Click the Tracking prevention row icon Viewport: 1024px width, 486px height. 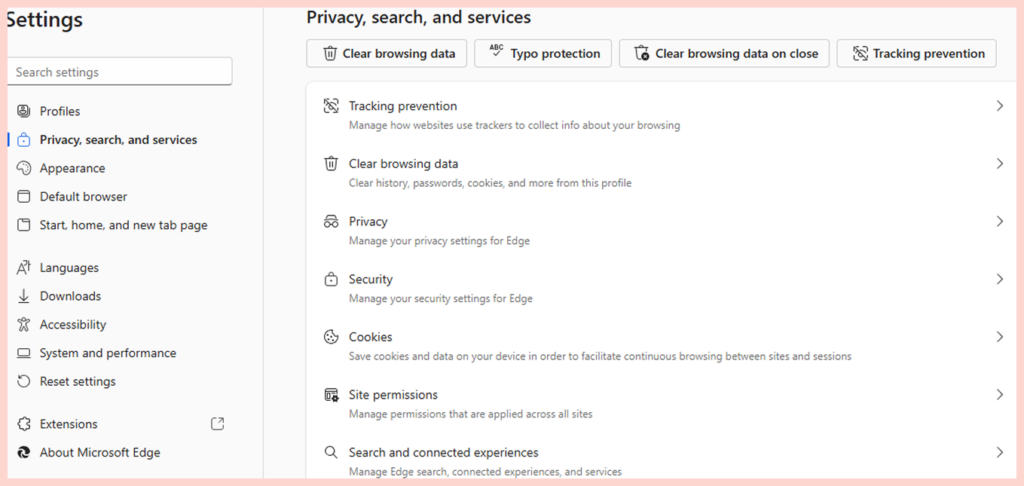point(331,106)
